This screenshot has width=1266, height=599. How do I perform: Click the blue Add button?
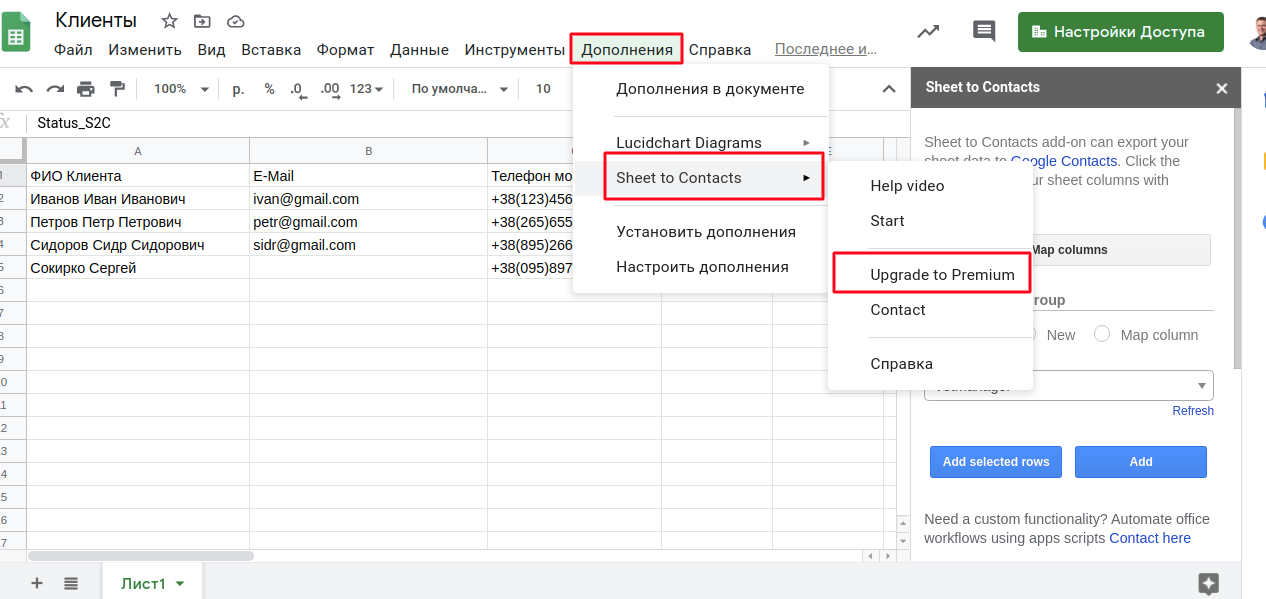1140,462
